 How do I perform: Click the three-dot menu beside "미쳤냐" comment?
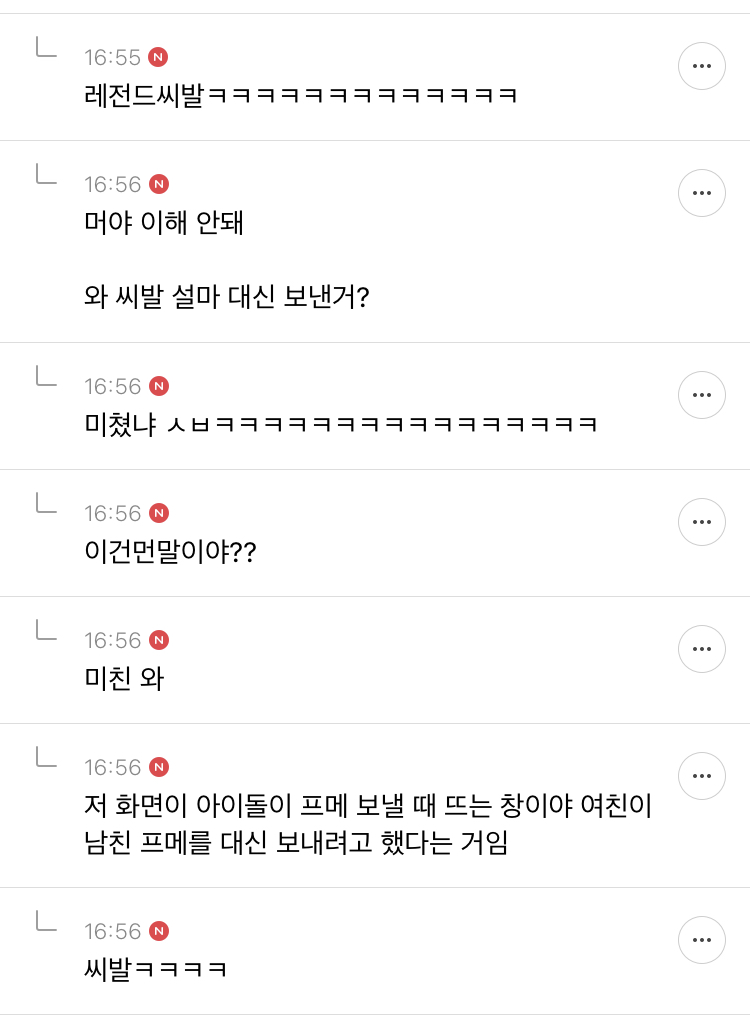pos(701,395)
